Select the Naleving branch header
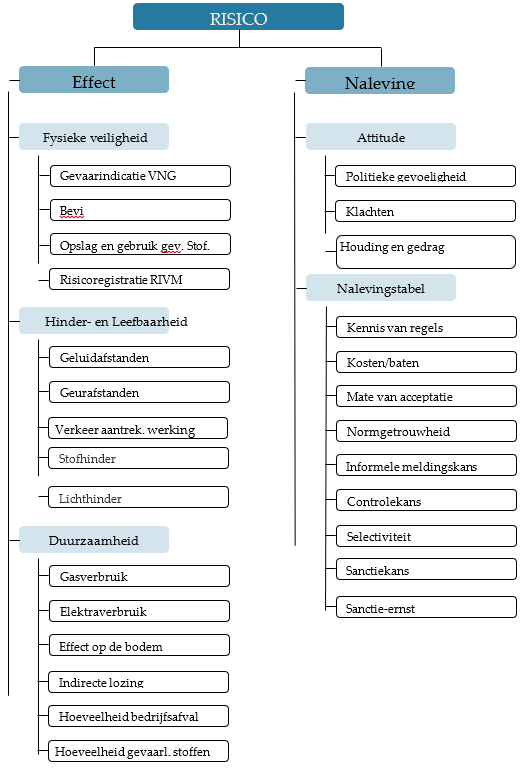521x768 pixels. pos(380,81)
